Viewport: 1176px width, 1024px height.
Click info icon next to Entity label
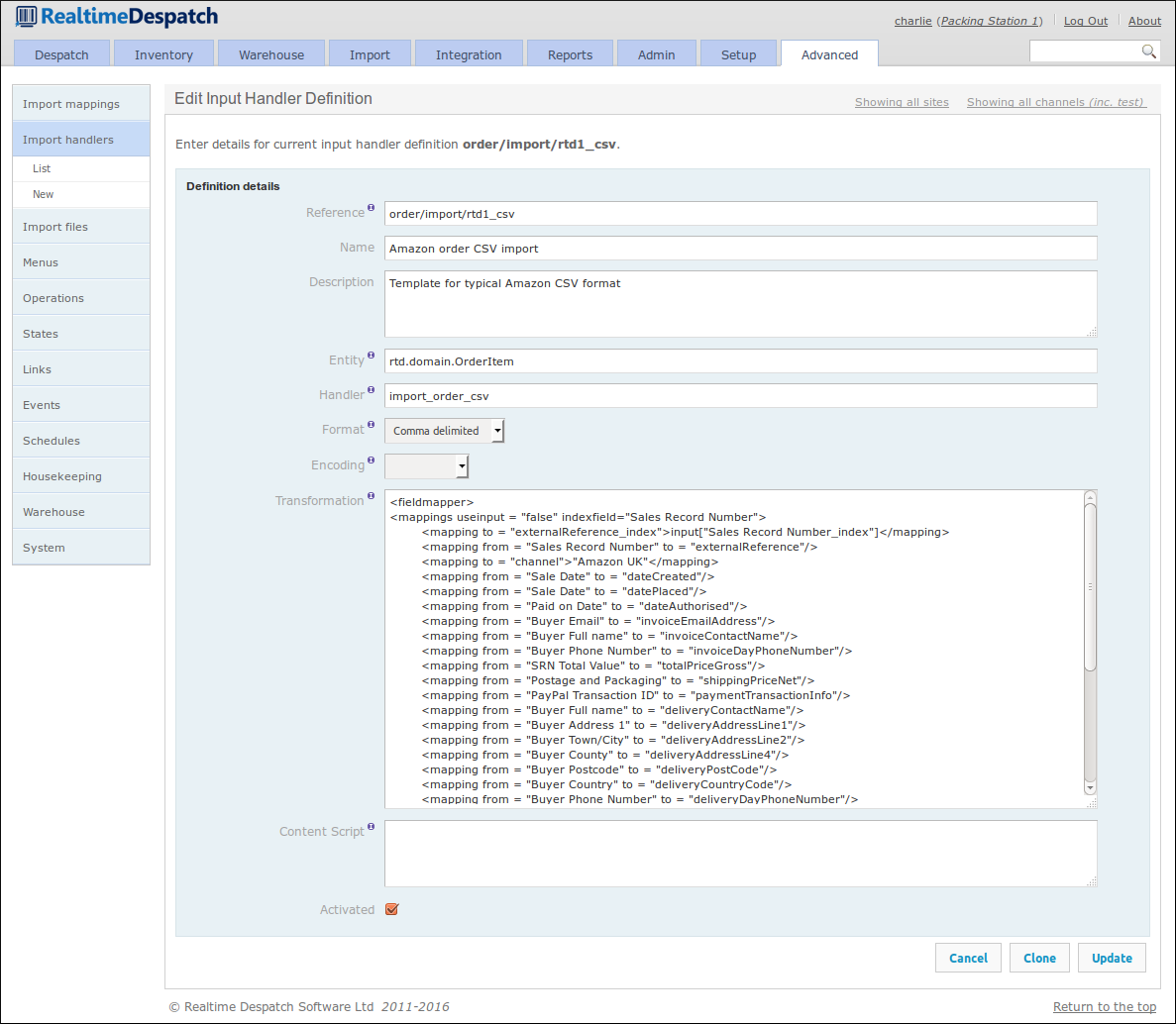click(x=371, y=356)
